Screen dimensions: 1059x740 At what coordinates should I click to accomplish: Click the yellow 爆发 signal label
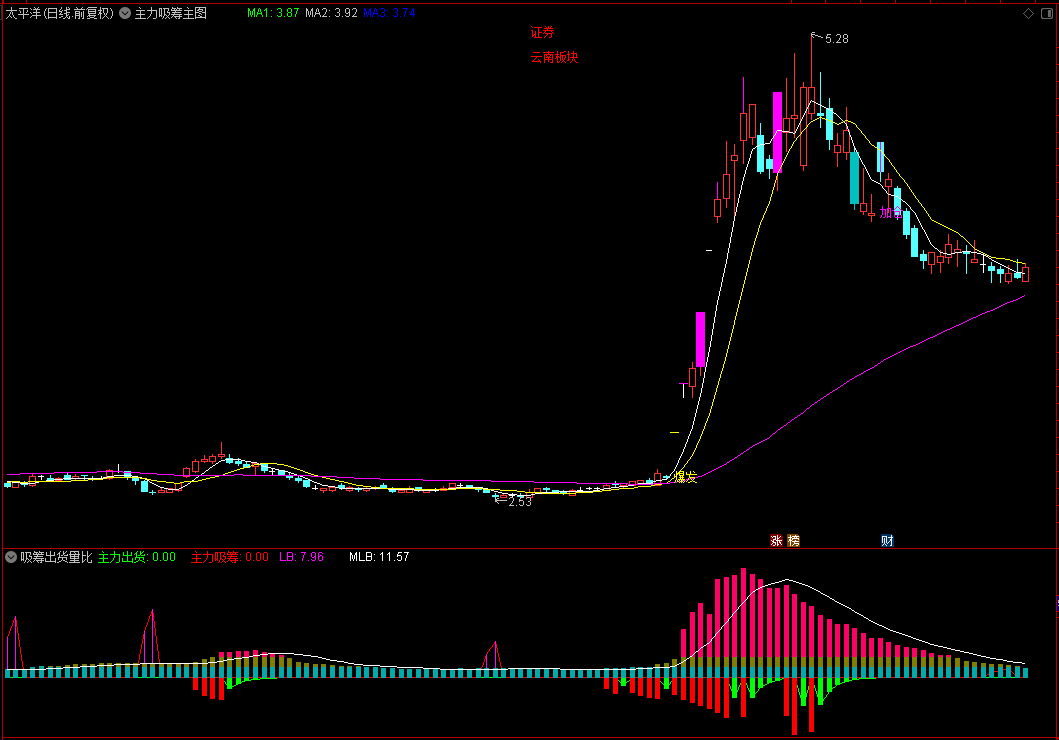686,477
